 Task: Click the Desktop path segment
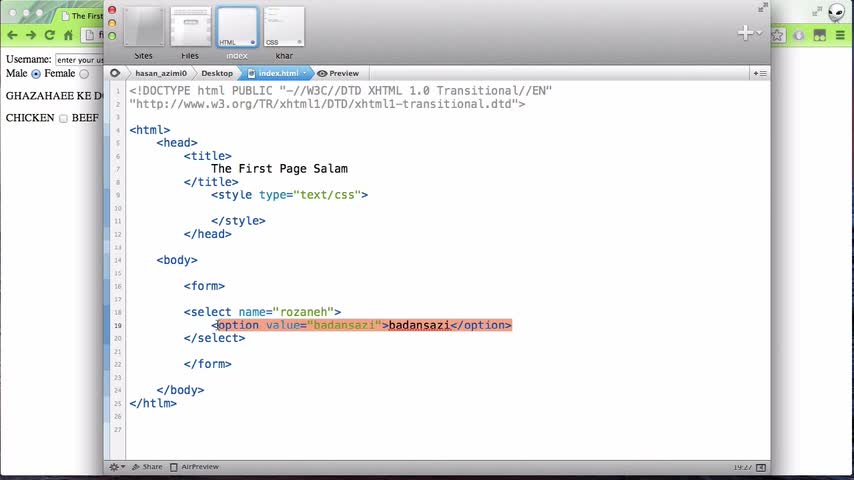point(217,73)
